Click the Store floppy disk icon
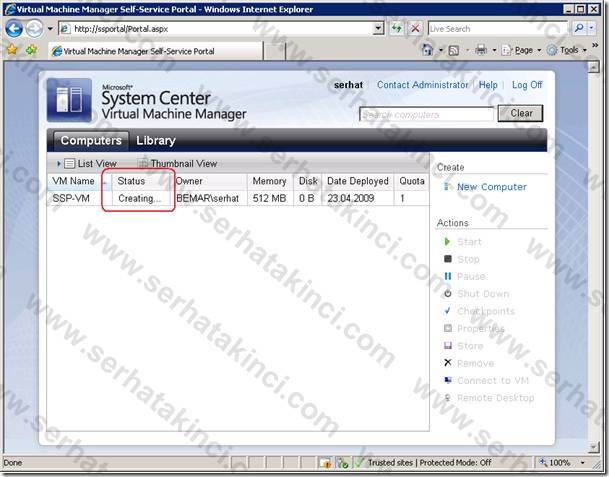Viewport: 609px width, 477px height. coord(448,345)
